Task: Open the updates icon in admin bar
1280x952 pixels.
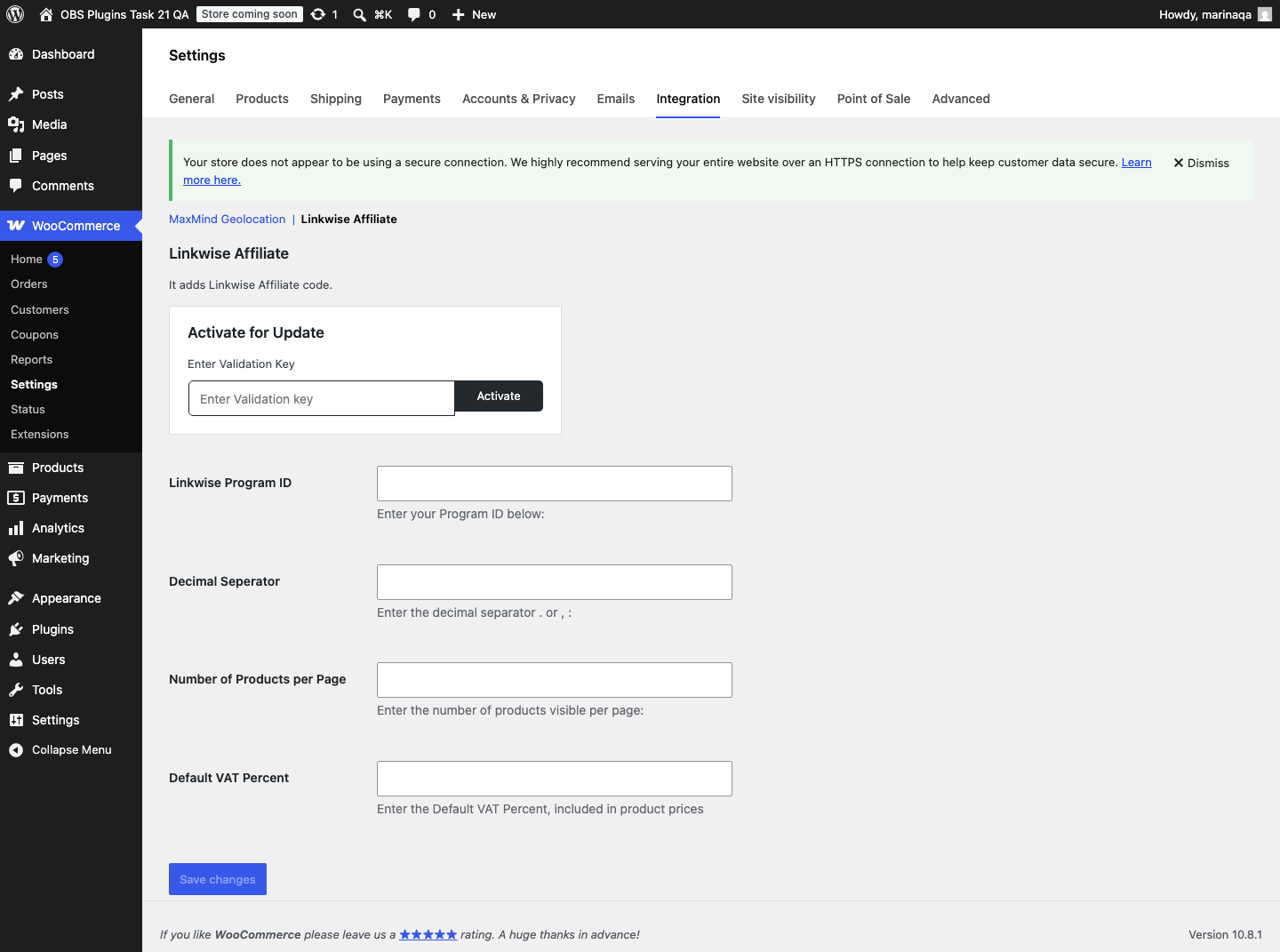Action: [x=318, y=14]
